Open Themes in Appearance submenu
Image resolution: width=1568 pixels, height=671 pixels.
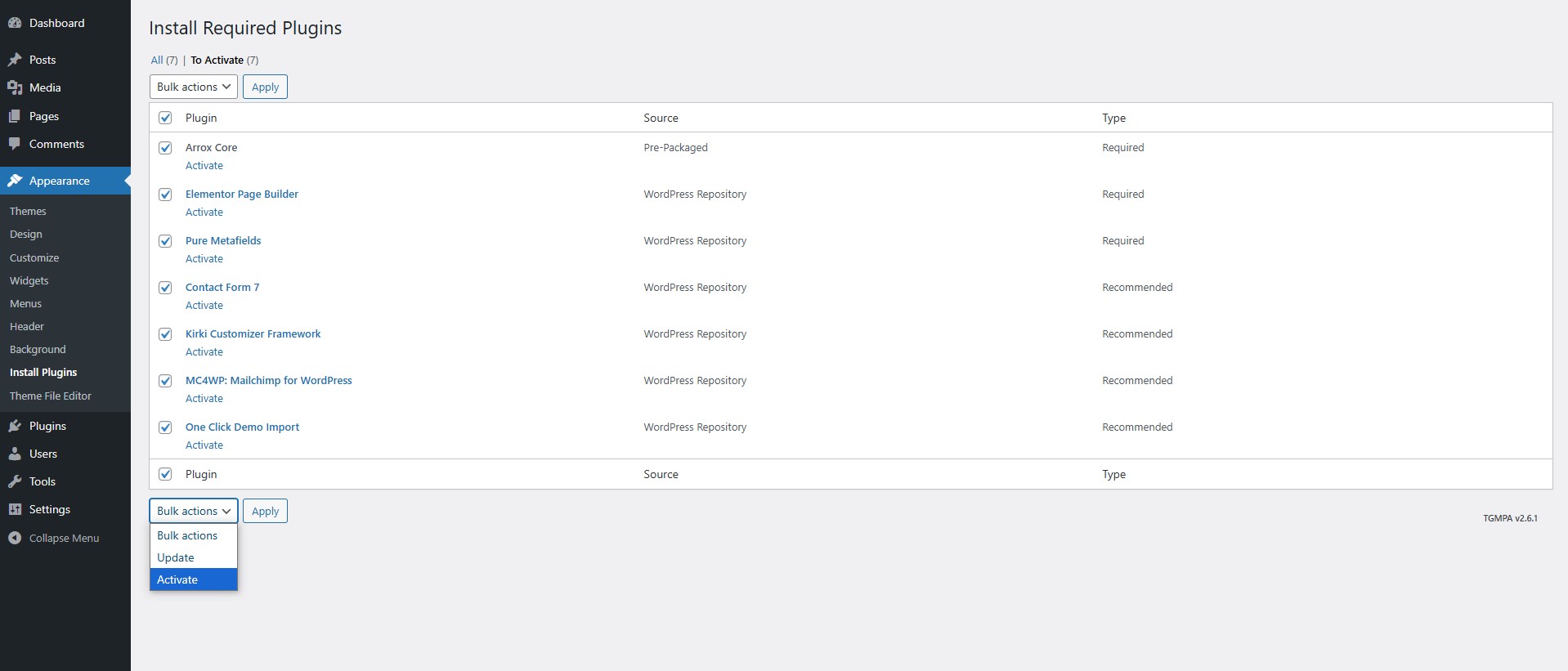(28, 211)
